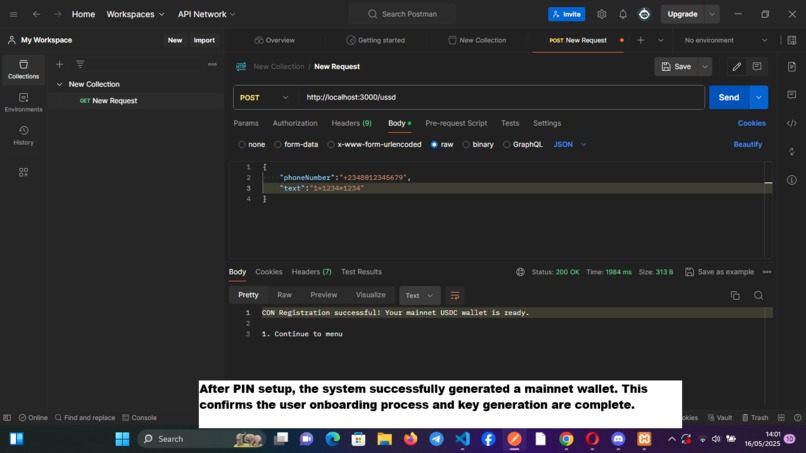Open the user avatar icon
The width and height of the screenshot is (806, 453).
[644, 14]
